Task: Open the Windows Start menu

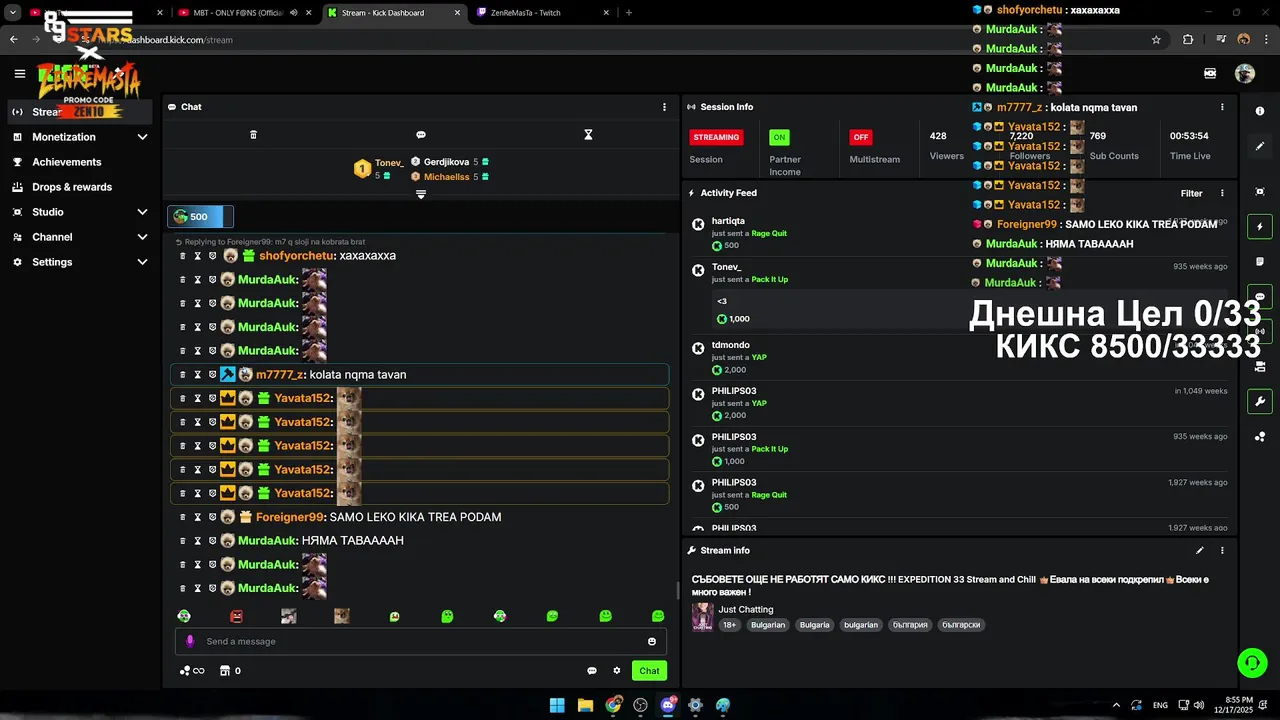Action: [x=557, y=705]
